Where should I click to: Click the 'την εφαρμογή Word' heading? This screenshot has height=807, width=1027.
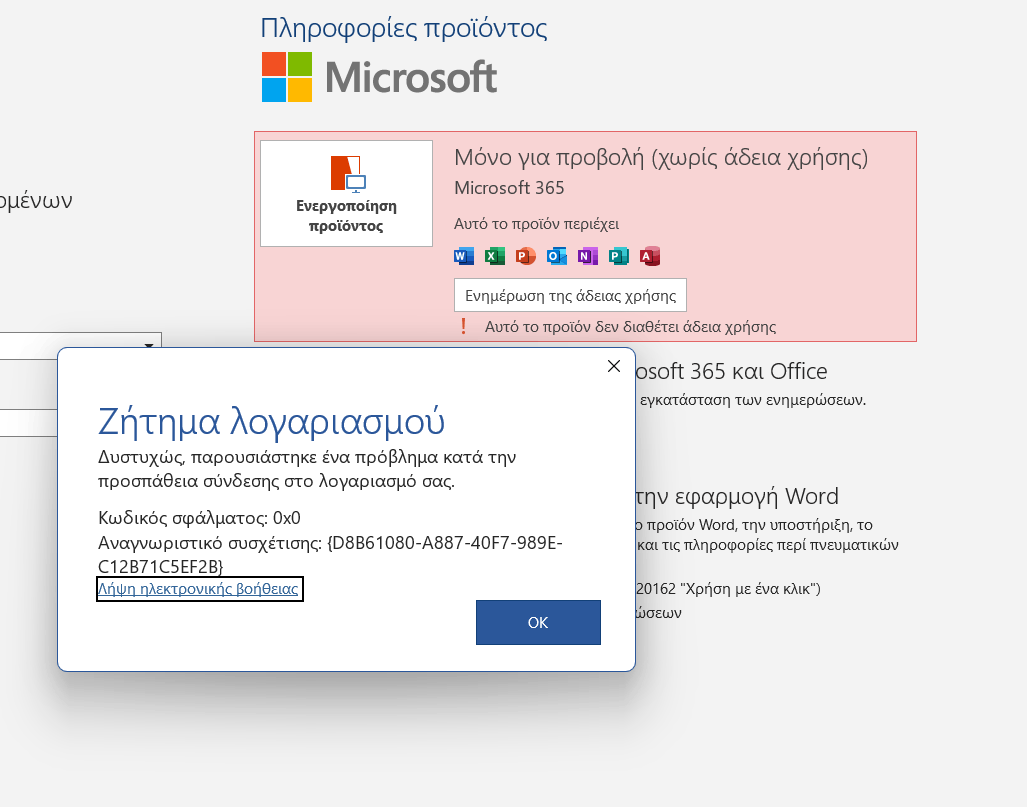pyautogui.click(x=737, y=497)
